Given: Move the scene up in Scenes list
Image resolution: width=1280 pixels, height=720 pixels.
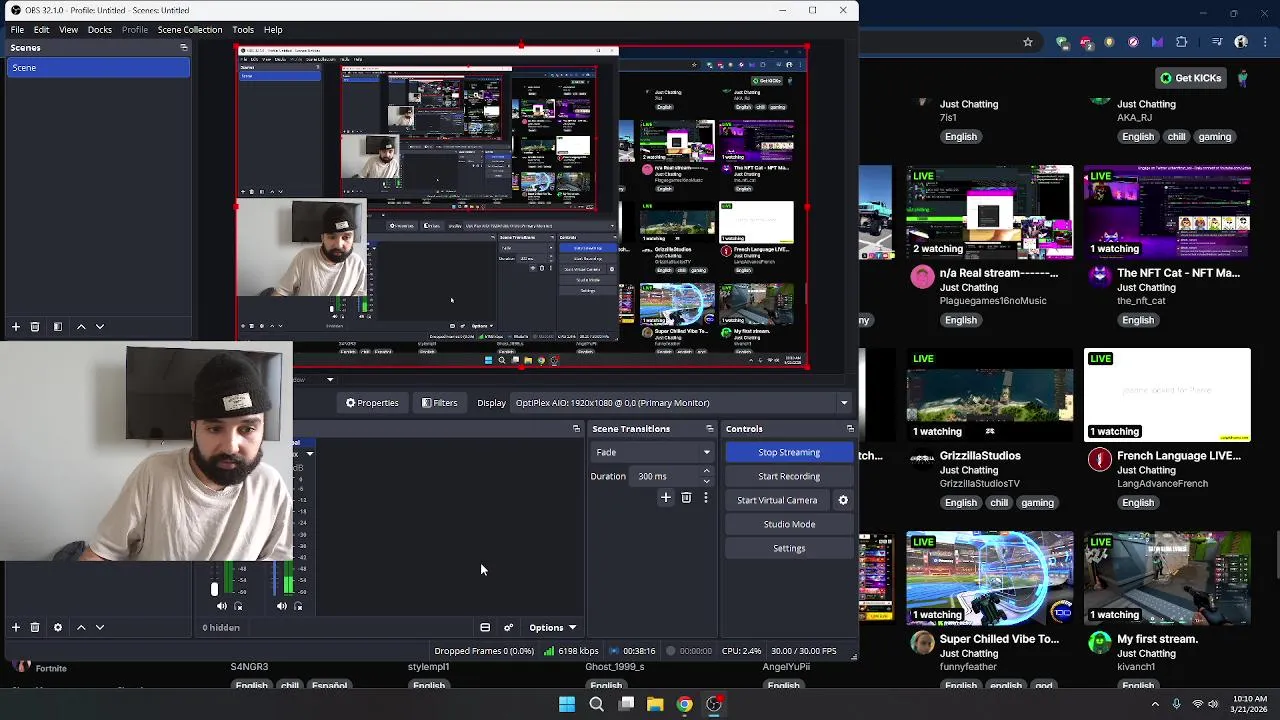Looking at the screenshot, I should coord(81,327).
